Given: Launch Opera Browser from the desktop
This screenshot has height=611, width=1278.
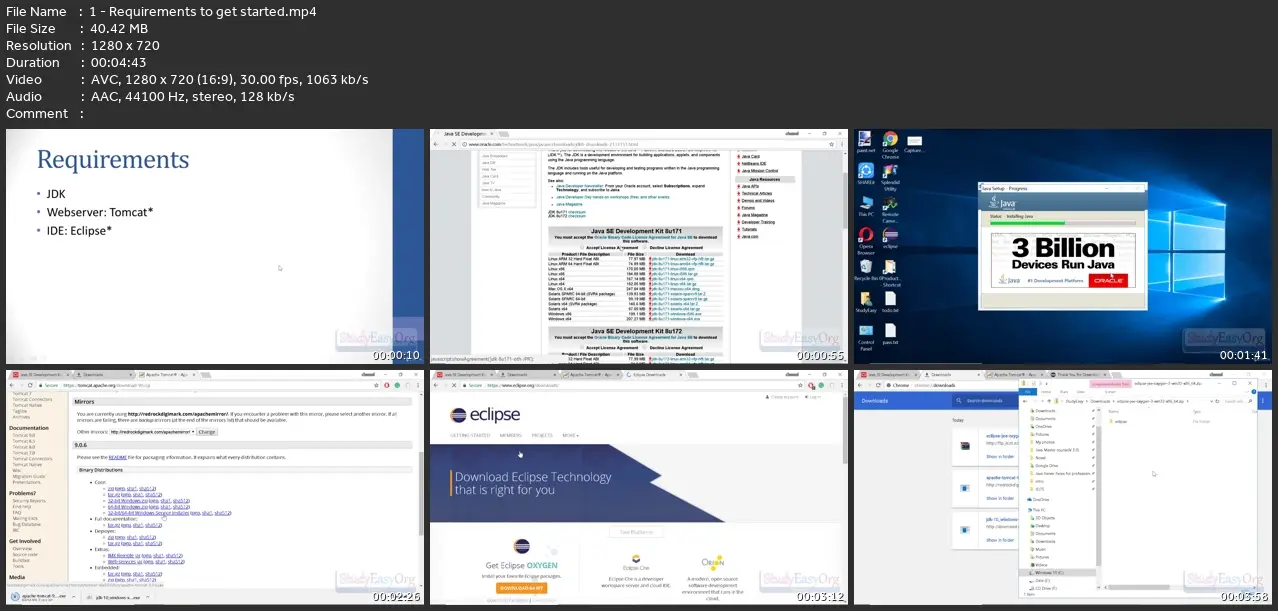Looking at the screenshot, I should pos(866,240).
